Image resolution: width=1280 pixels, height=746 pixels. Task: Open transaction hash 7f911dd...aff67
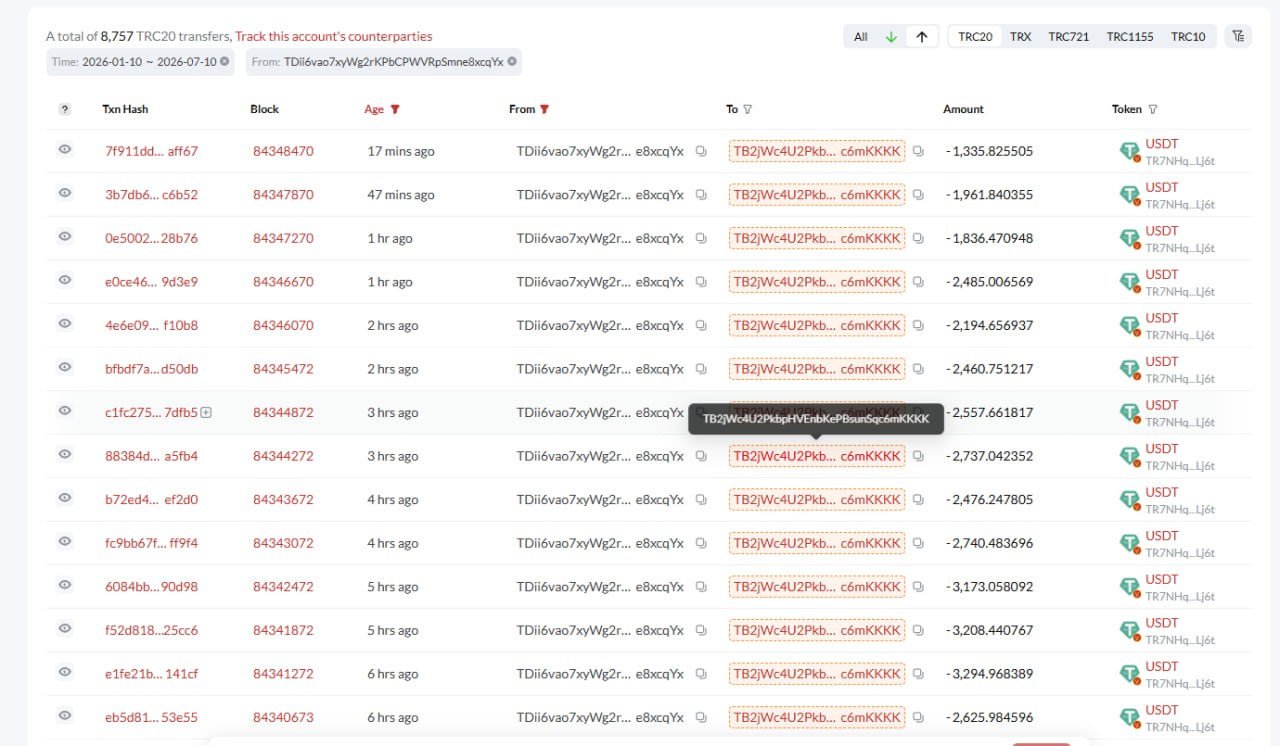coord(152,151)
